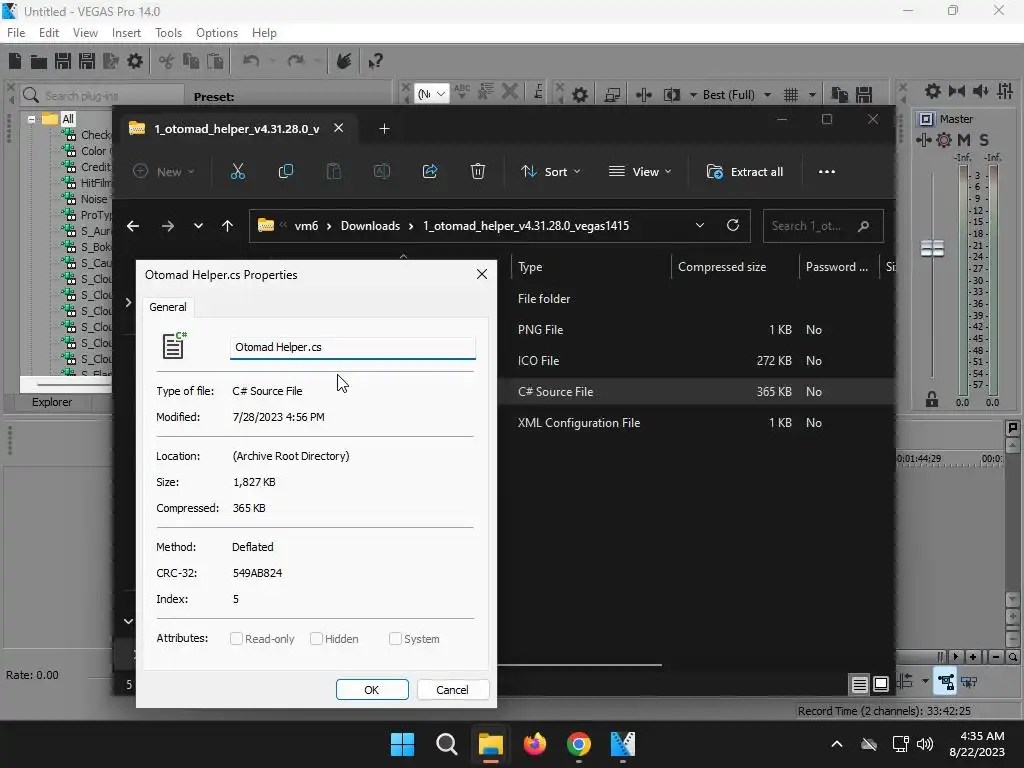Click OK in the Properties dialog
Screen dimensions: 1024x768
[x=372, y=690]
